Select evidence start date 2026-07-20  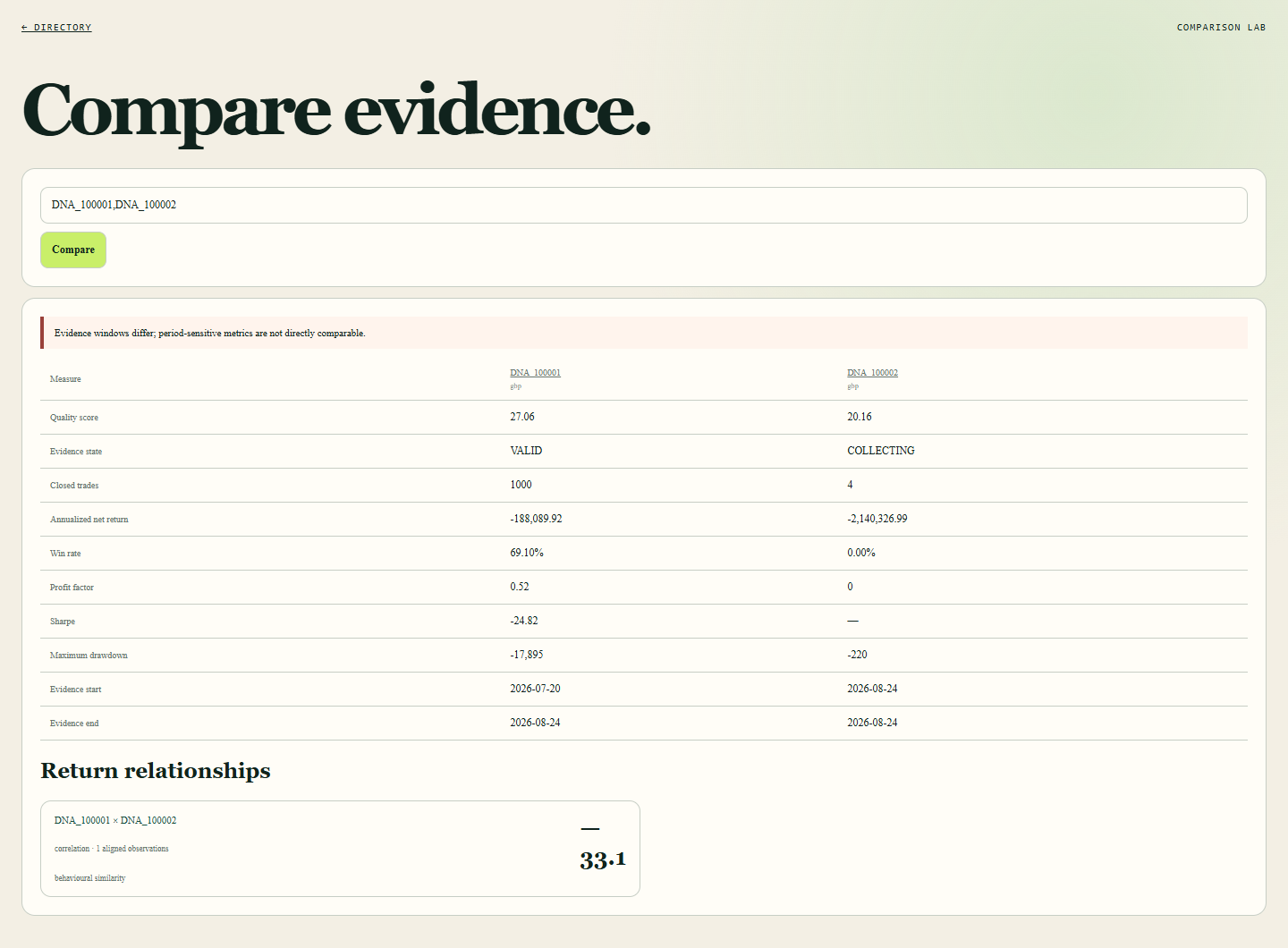coord(535,689)
